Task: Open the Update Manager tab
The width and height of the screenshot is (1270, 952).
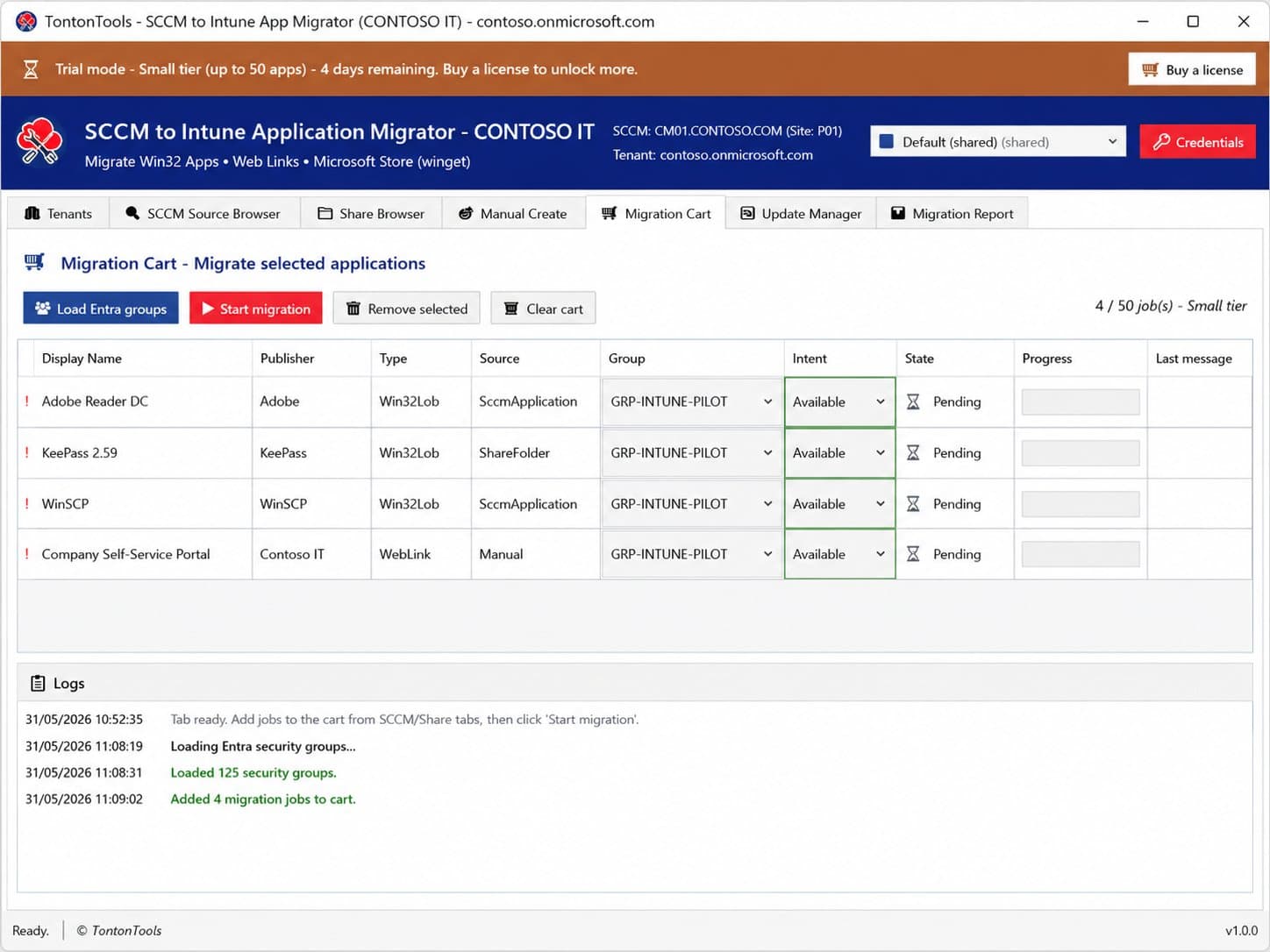Action: 801,213
